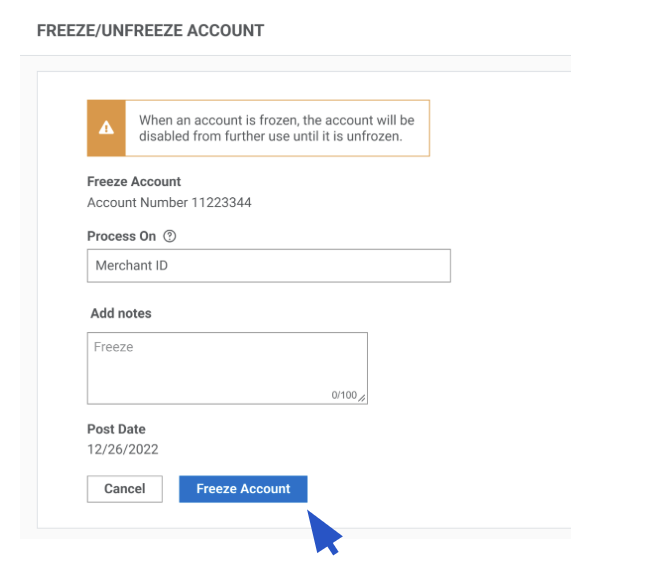The height and width of the screenshot is (566, 648).
Task: Confirm with the blue Freeze Account button
Action: coord(243,489)
